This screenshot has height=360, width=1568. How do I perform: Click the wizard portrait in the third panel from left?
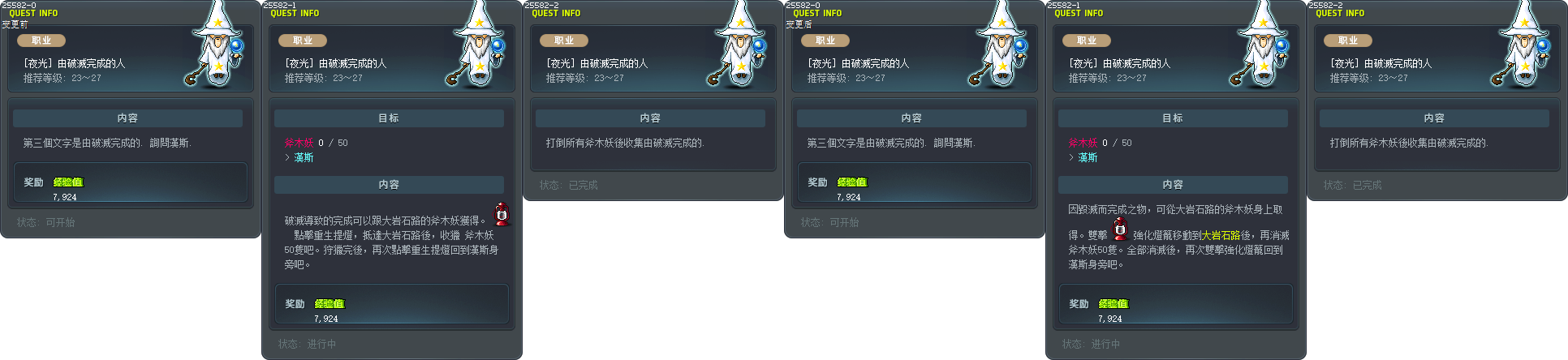[x=738, y=45]
